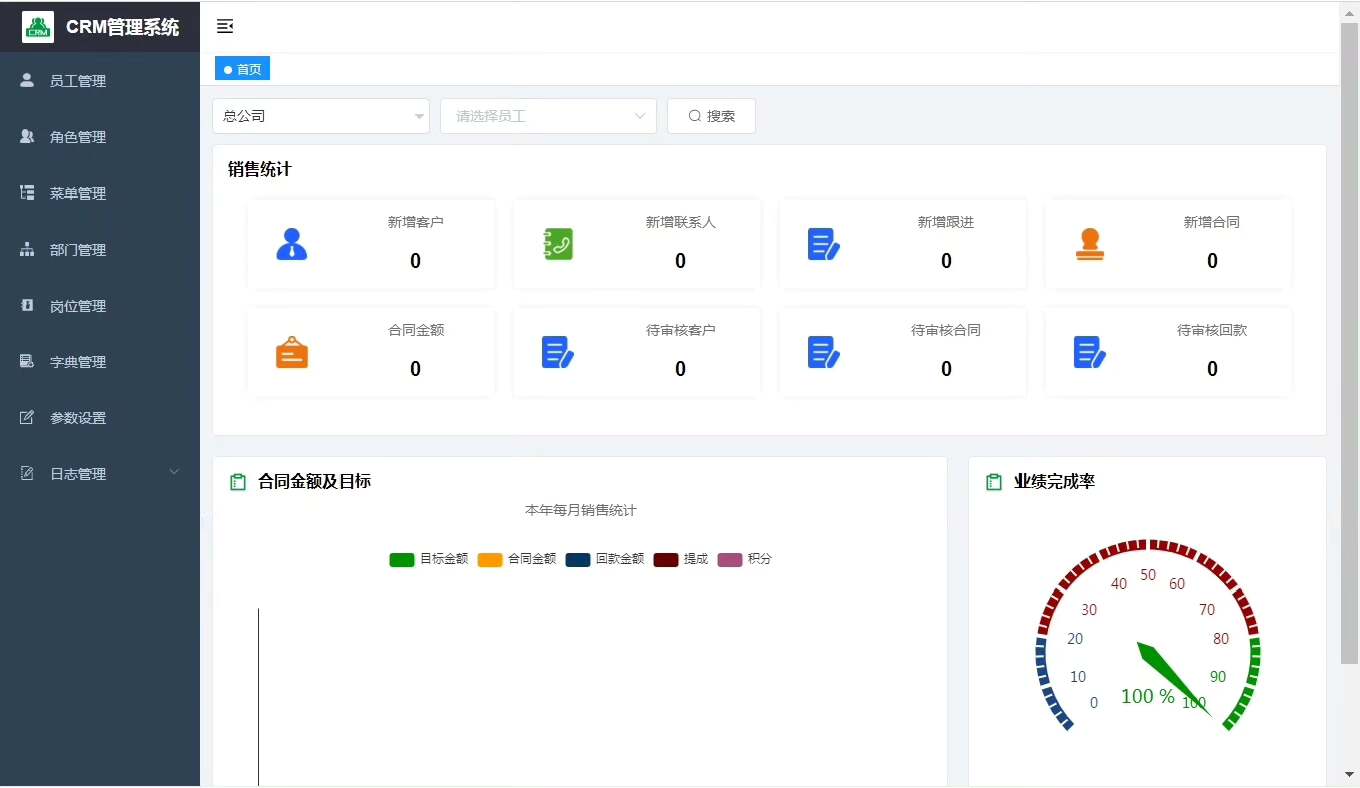The width and height of the screenshot is (1360, 788).
Task: Click the CRM logo icon
Action: pos(38,27)
